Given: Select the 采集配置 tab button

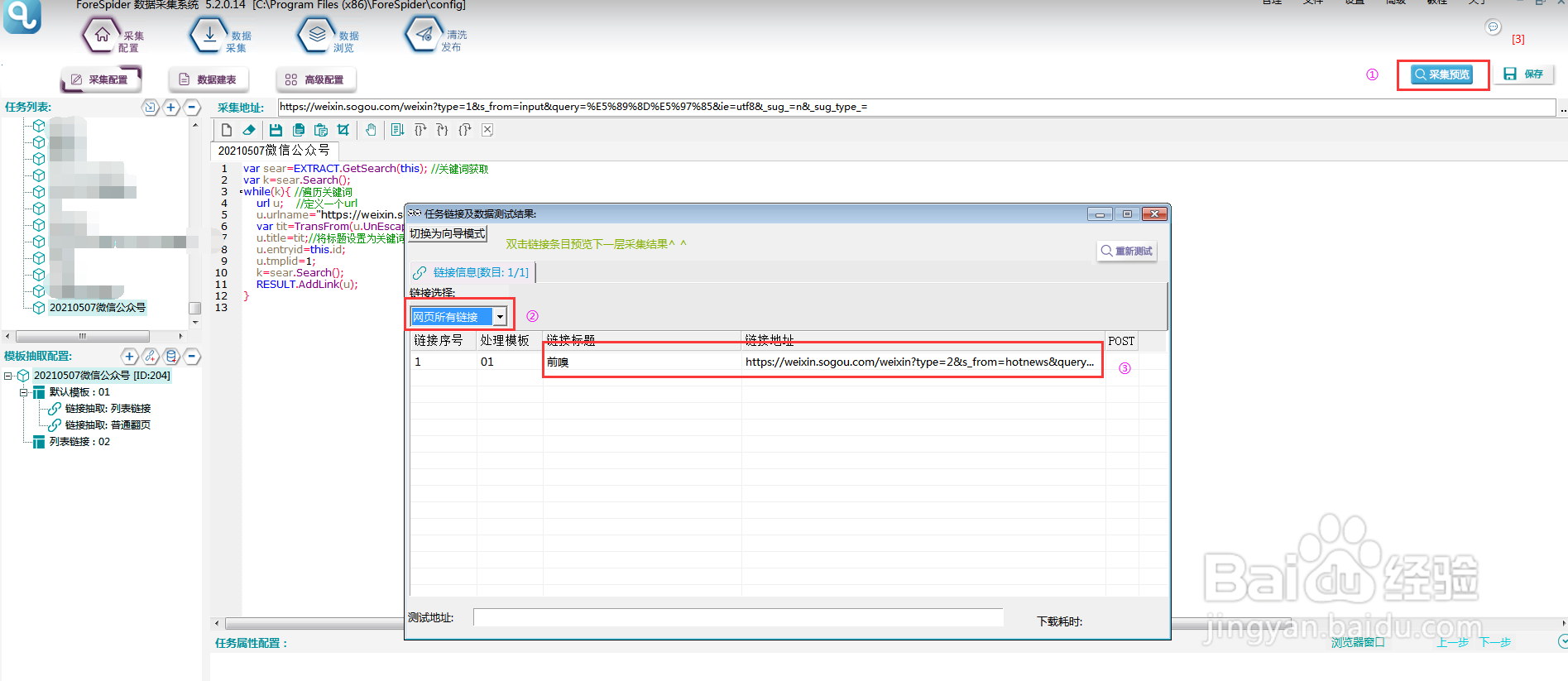Looking at the screenshot, I should [x=101, y=79].
